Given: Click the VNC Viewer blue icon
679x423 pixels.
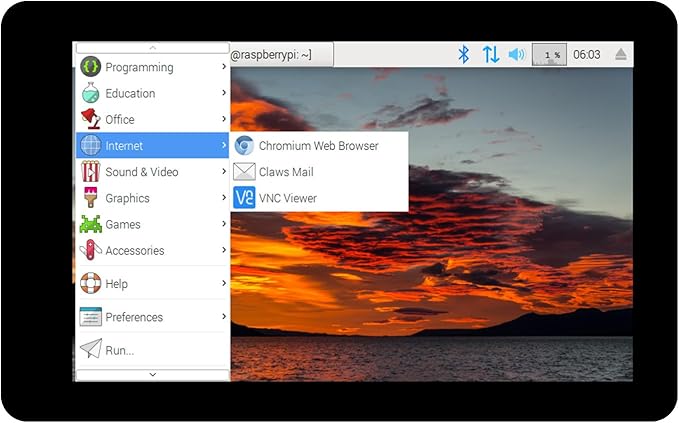Looking at the screenshot, I should [x=244, y=198].
